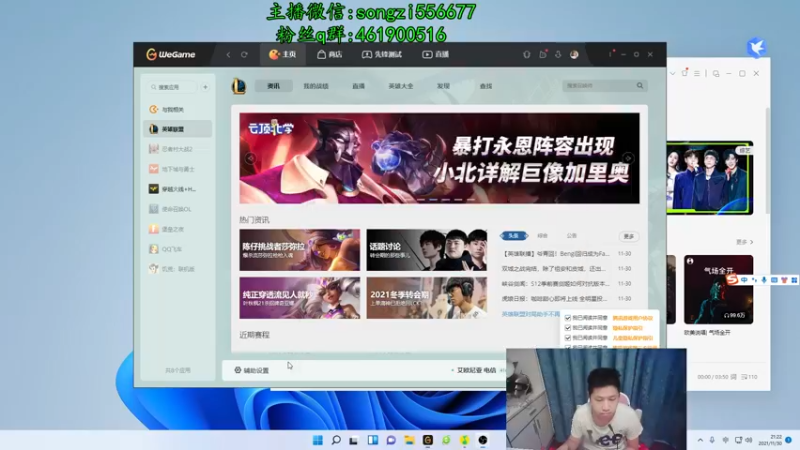Go back with WeGame's back arrow

click(229, 55)
